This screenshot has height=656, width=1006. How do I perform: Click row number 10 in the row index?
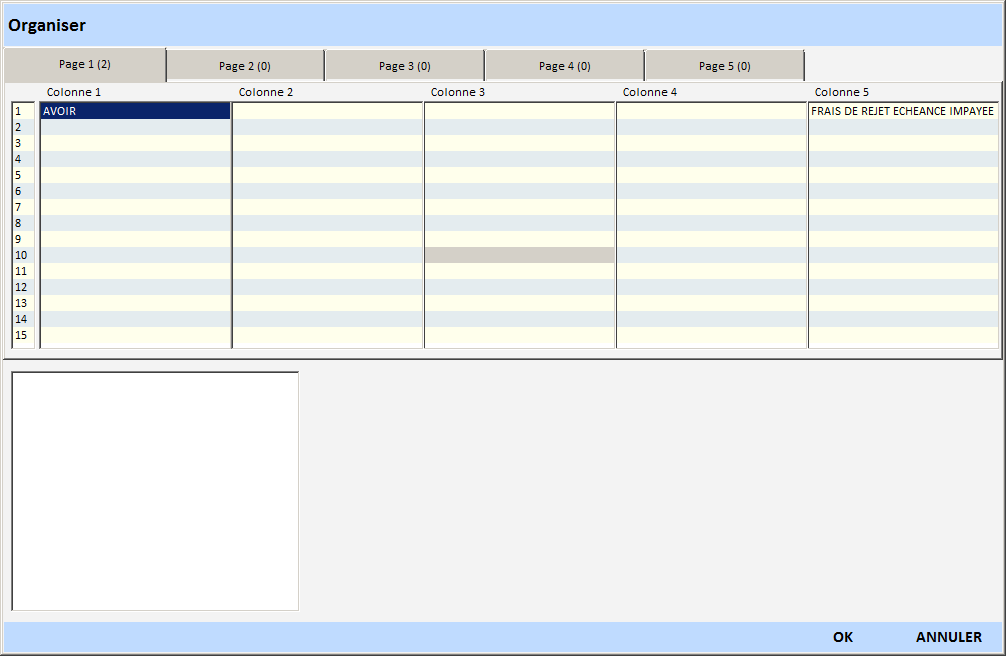click(22, 255)
